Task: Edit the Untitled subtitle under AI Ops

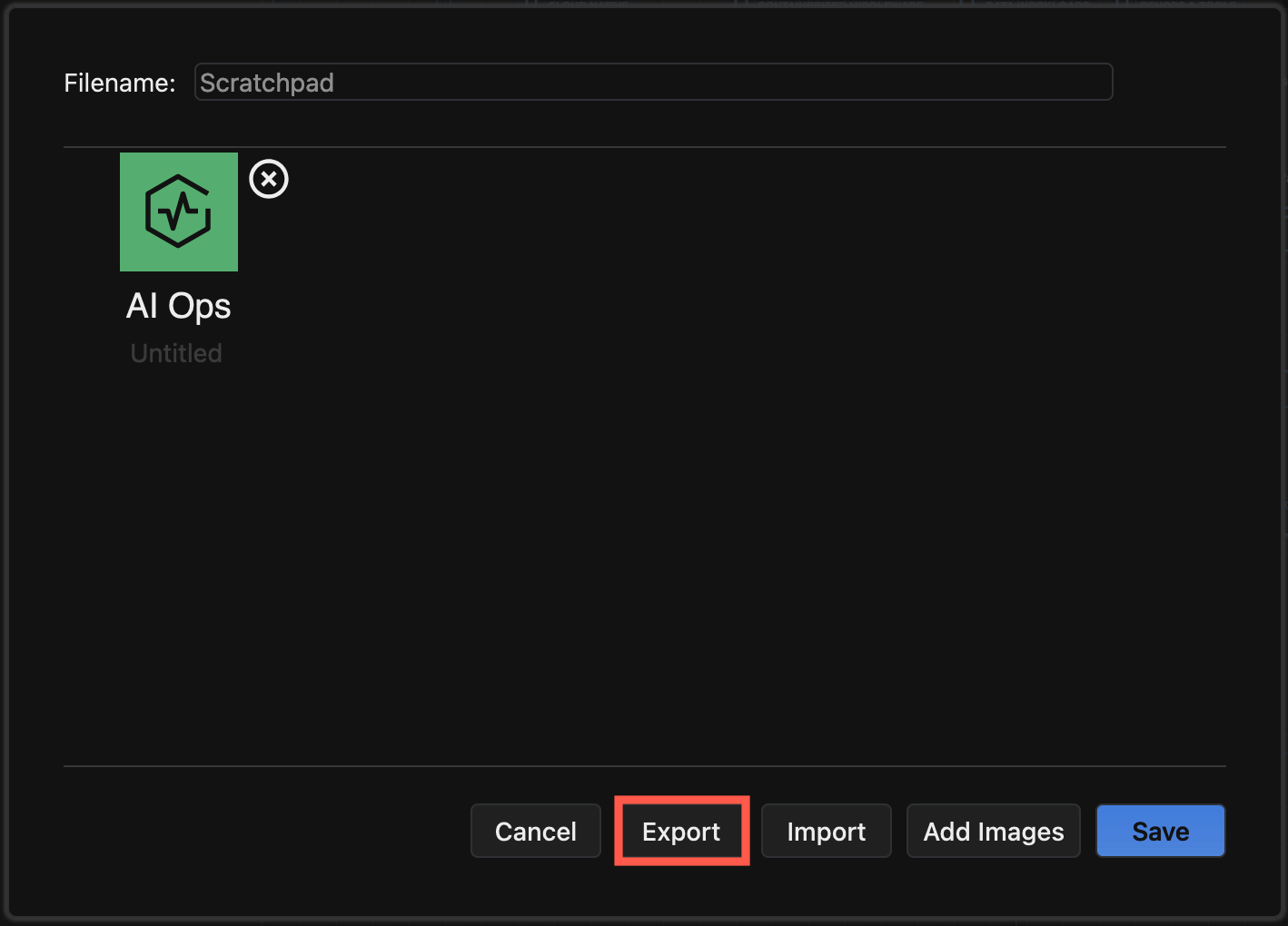Action: [x=176, y=353]
